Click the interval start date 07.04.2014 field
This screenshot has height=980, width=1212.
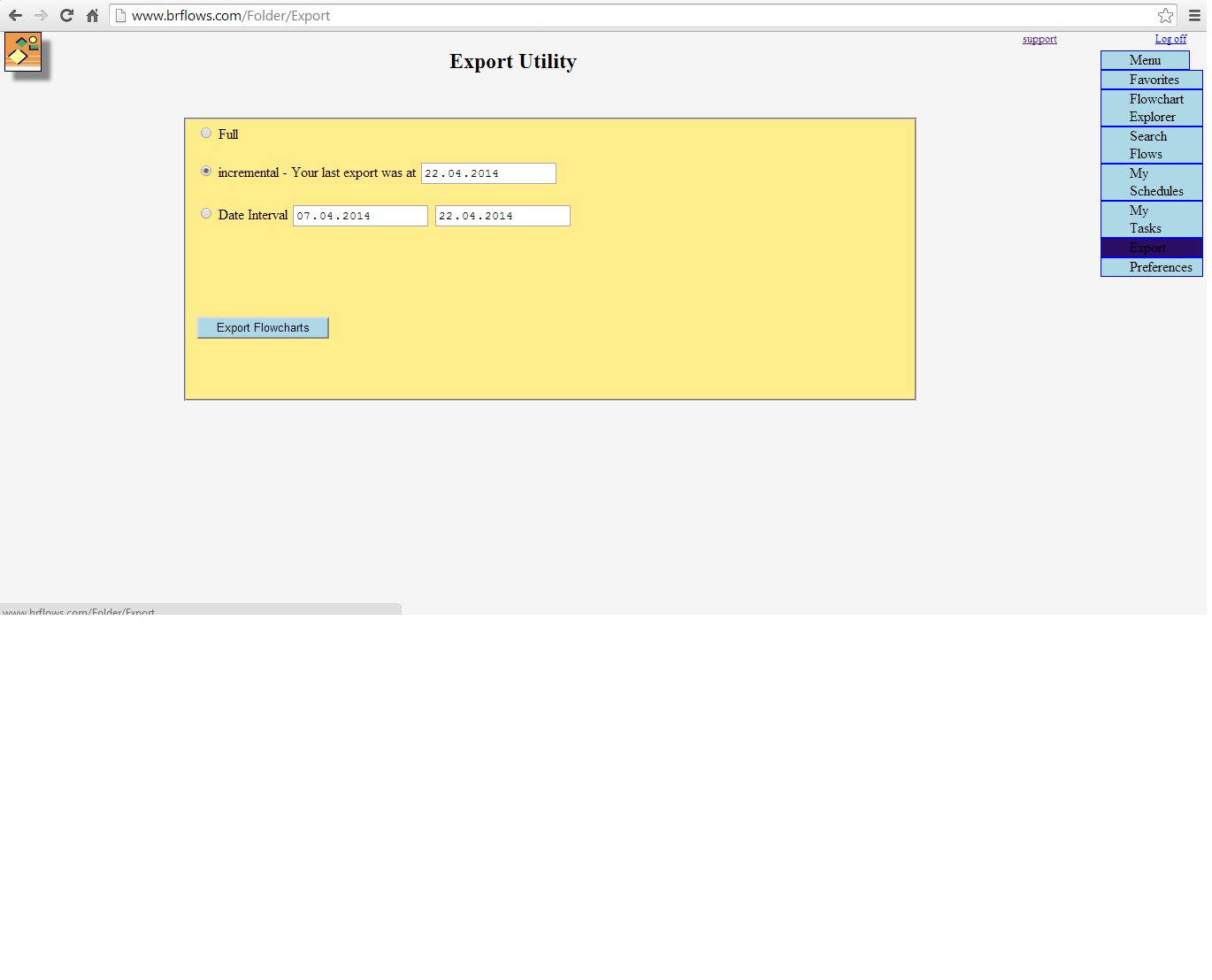point(360,216)
